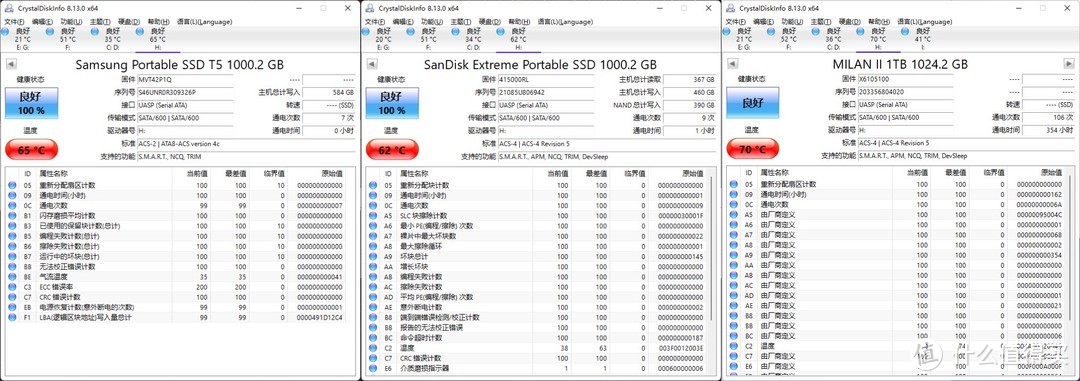Click status orb of SLC 块擦除计数 row

(373, 216)
